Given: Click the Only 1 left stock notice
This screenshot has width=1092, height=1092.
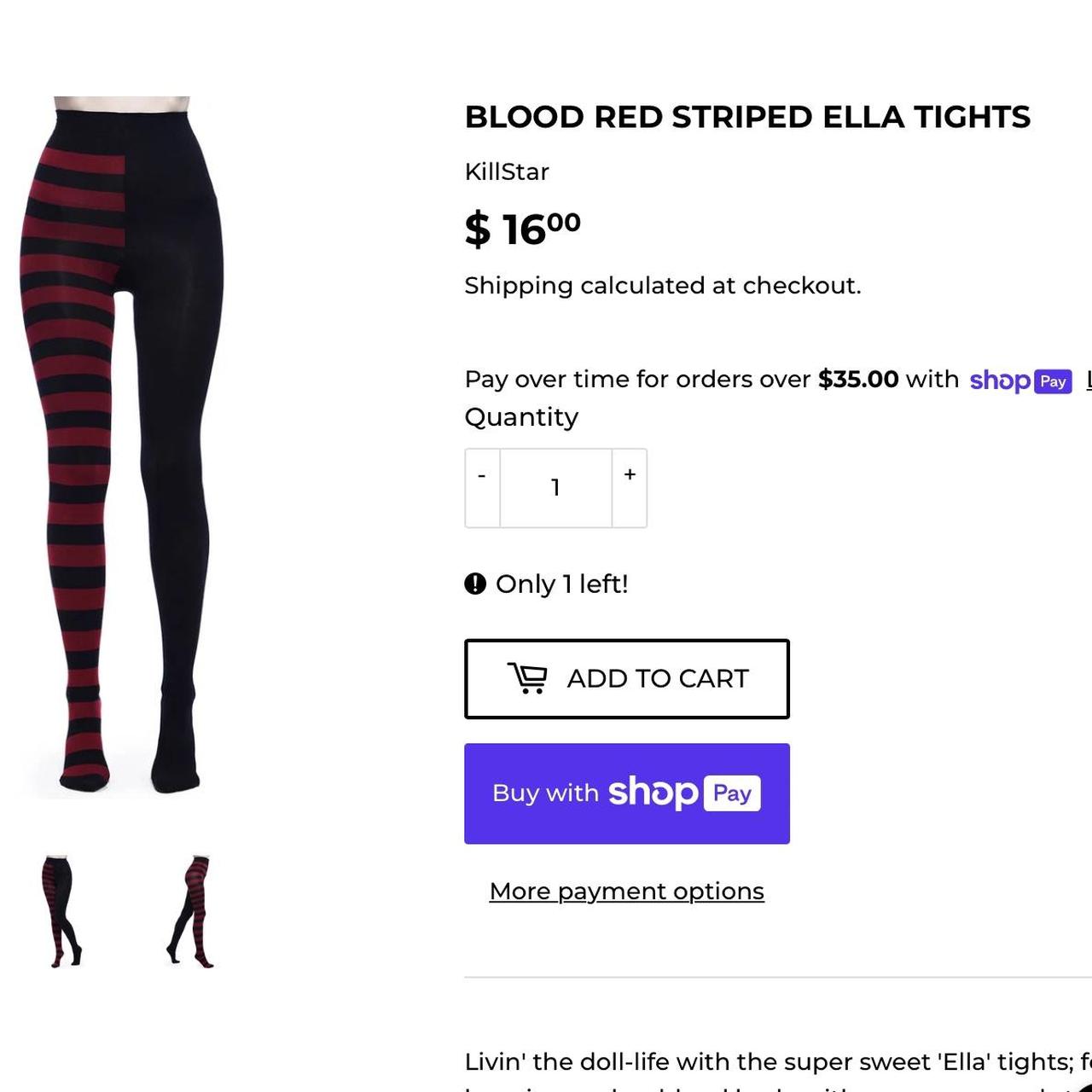Looking at the screenshot, I should pos(561,584).
